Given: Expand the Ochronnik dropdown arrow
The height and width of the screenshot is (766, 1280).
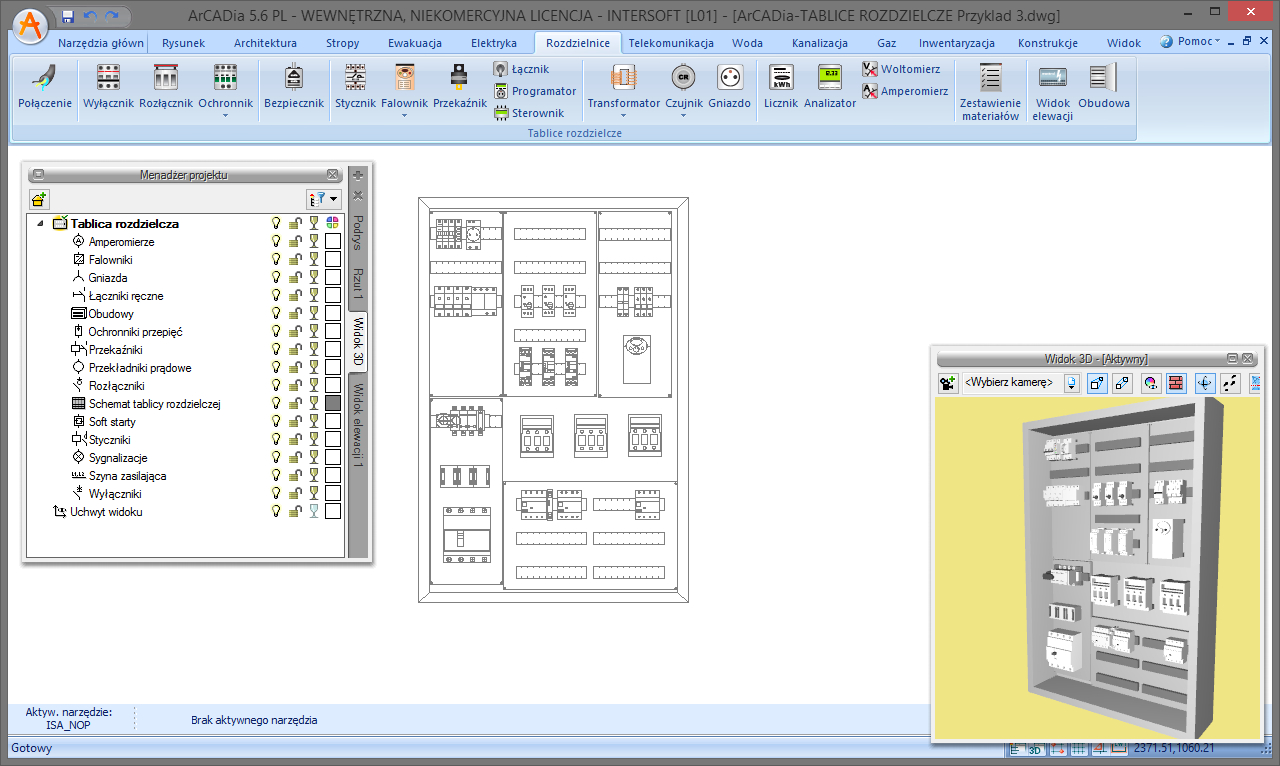Looking at the screenshot, I should tap(225, 115).
